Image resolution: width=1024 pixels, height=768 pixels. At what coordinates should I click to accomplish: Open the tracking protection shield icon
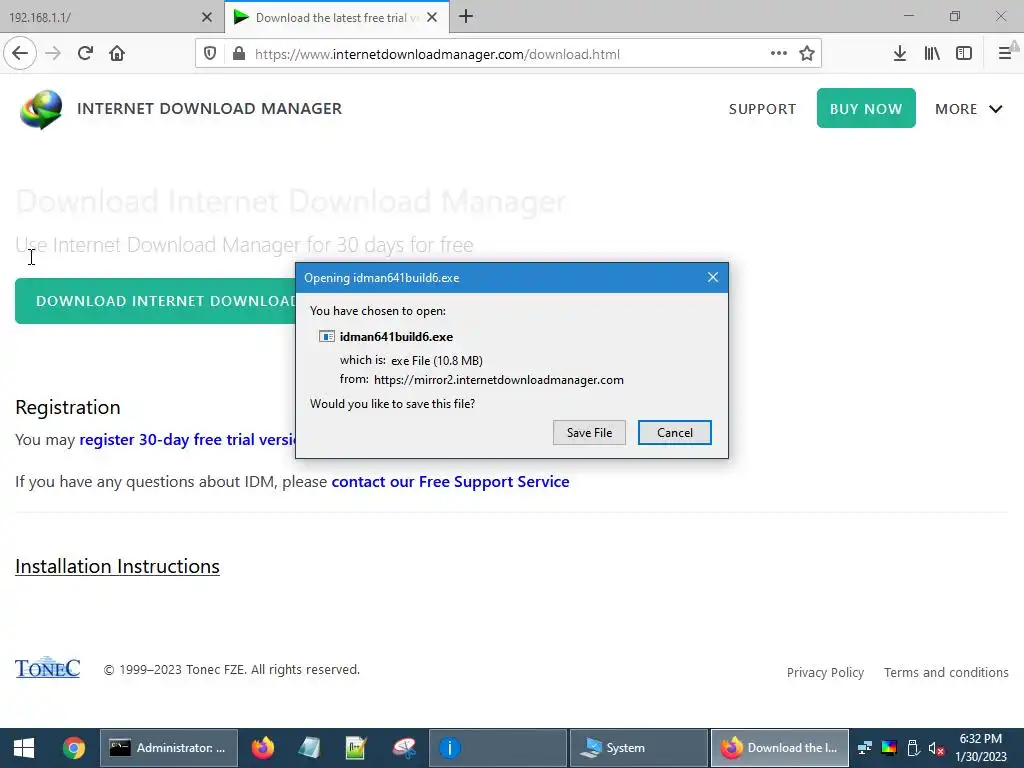click(x=210, y=54)
